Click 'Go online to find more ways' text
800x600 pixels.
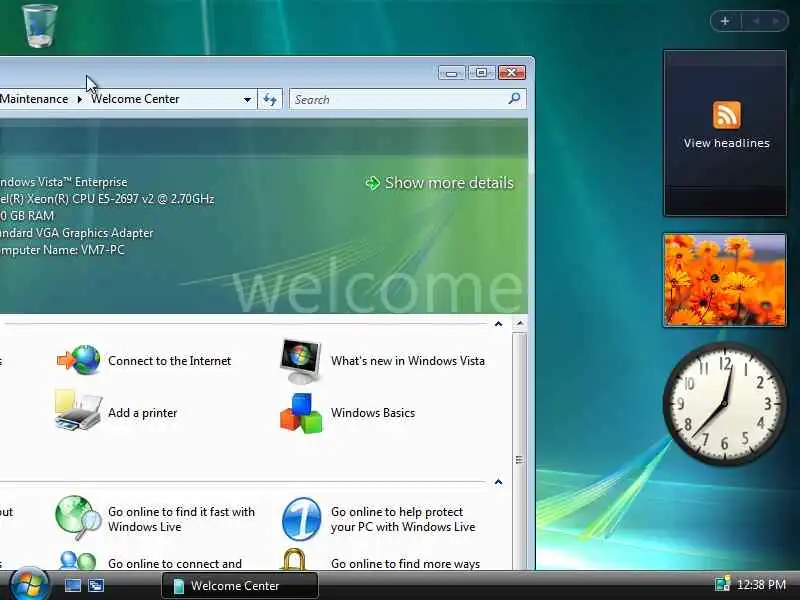[x=405, y=564]
